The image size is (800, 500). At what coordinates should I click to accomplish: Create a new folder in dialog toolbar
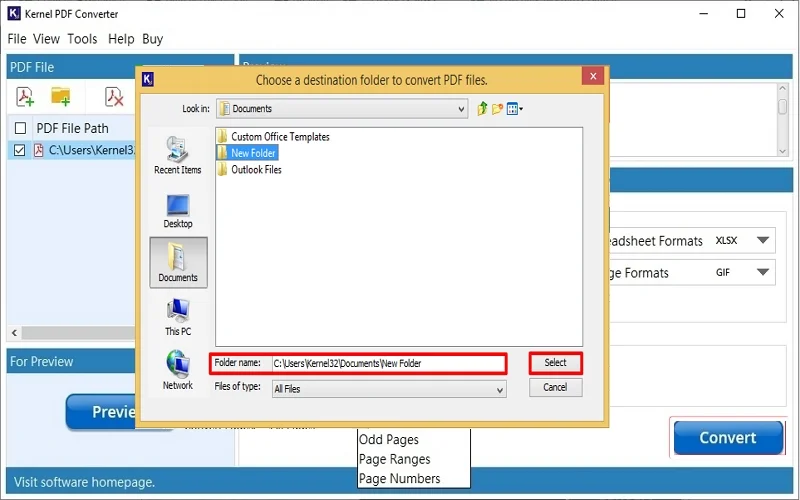[x=497, y=109]
